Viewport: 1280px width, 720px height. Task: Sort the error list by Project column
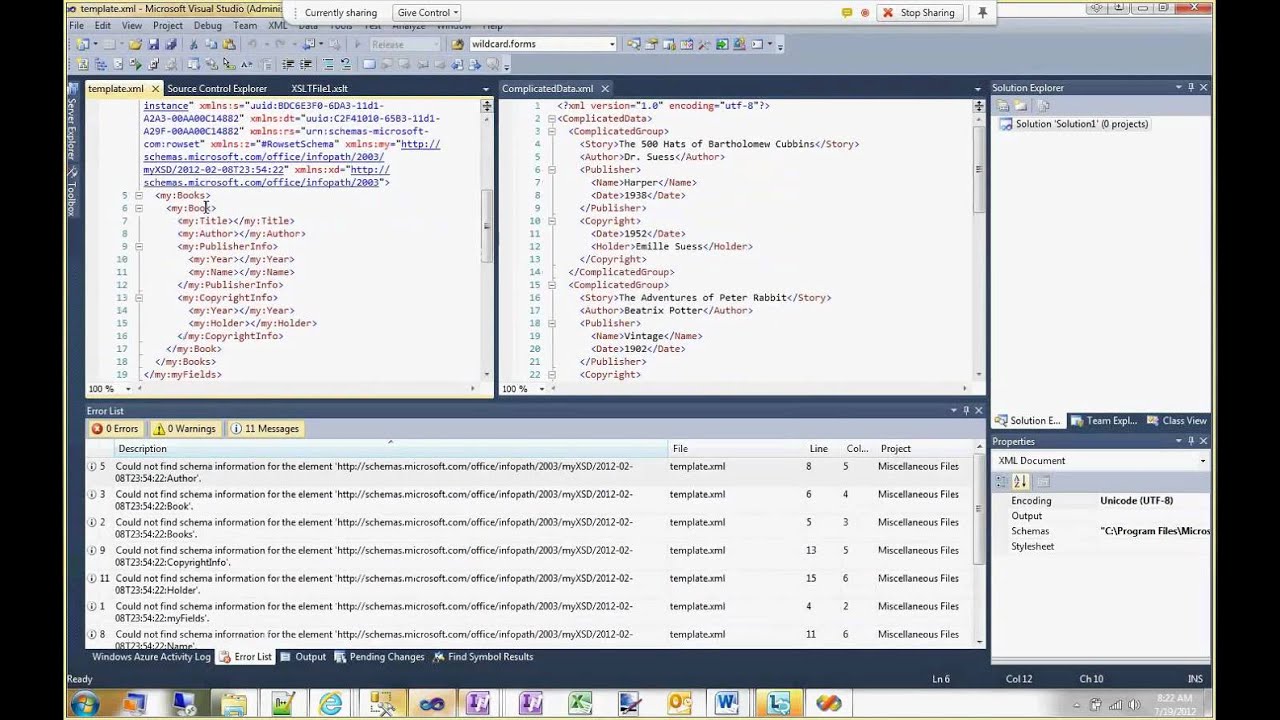pos(924,449)
